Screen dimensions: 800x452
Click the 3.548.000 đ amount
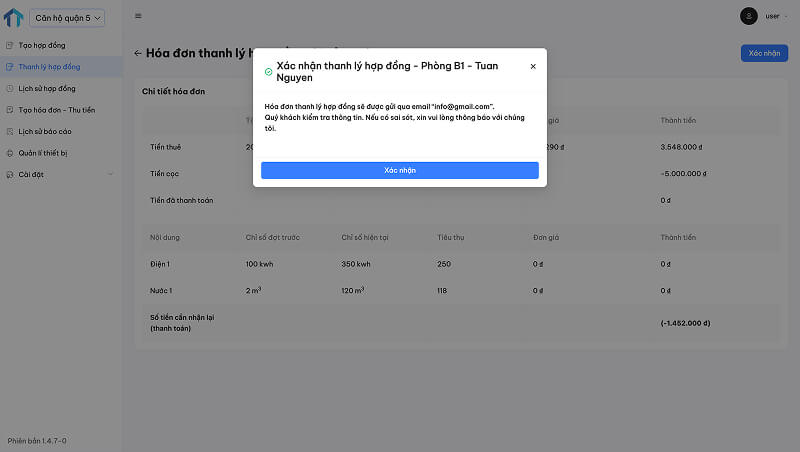pyautogui.click(x=681, y=147)
